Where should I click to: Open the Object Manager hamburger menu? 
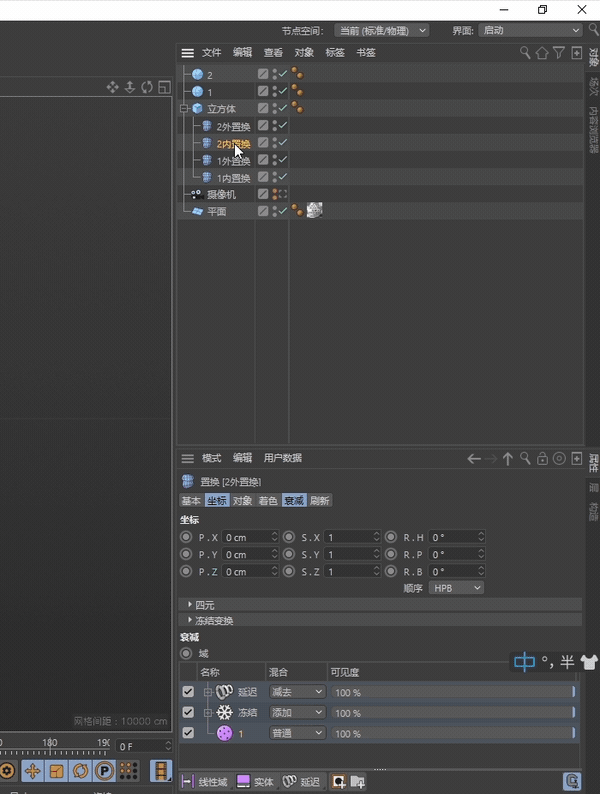pyautogui.click(x=188, y=53)
